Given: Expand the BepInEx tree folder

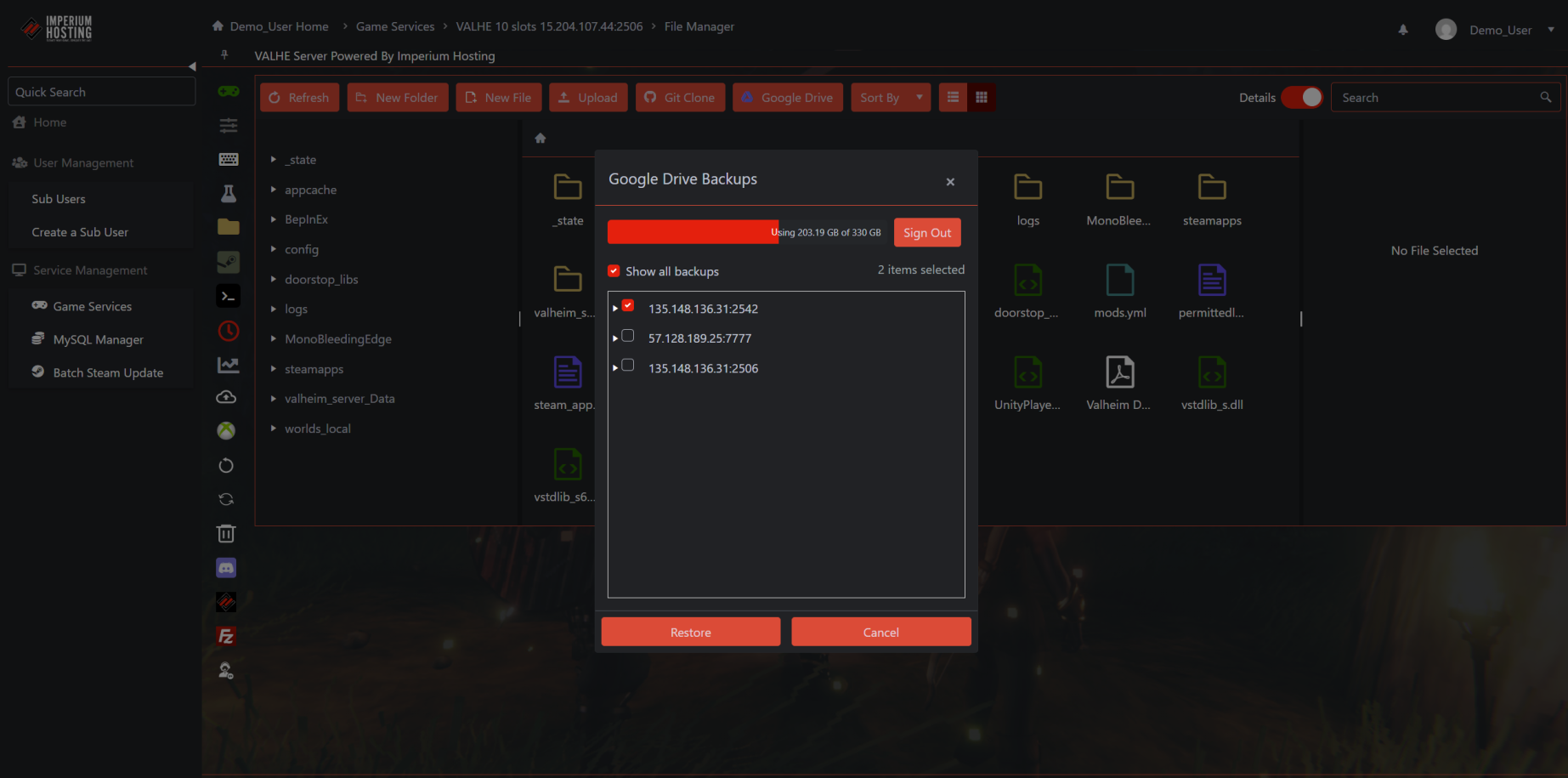Looking at the screenshot, I should 273,219.
